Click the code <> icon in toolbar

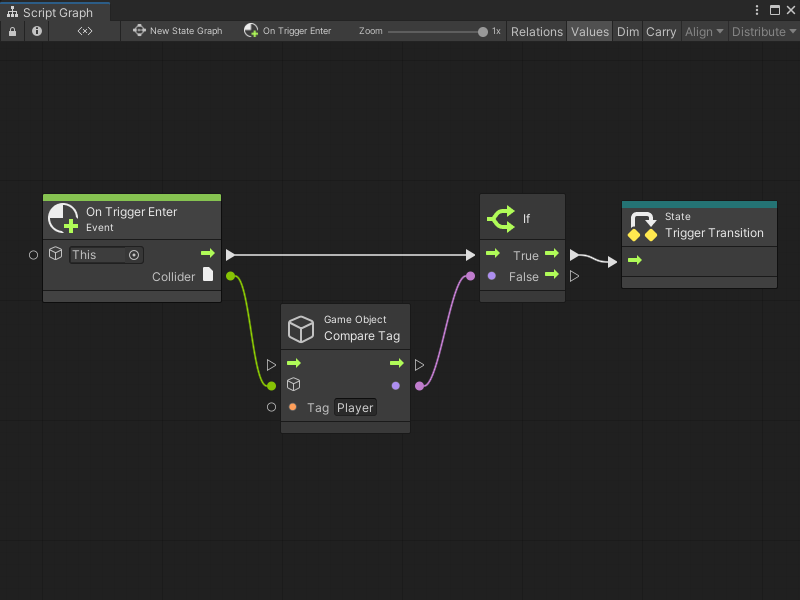coord(84,31)
